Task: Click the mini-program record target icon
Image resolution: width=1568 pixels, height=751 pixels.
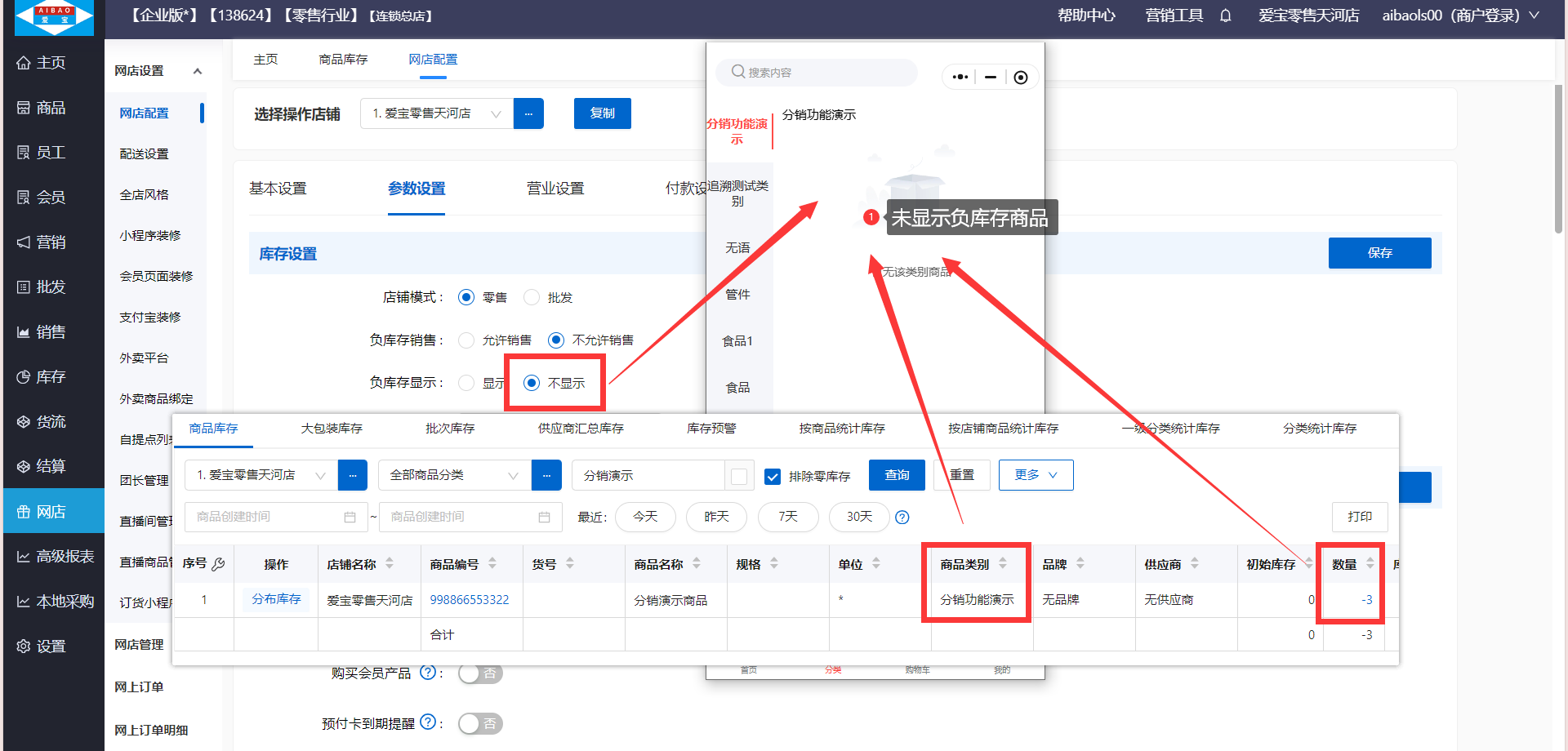Action: click(x=1020, y=78)
